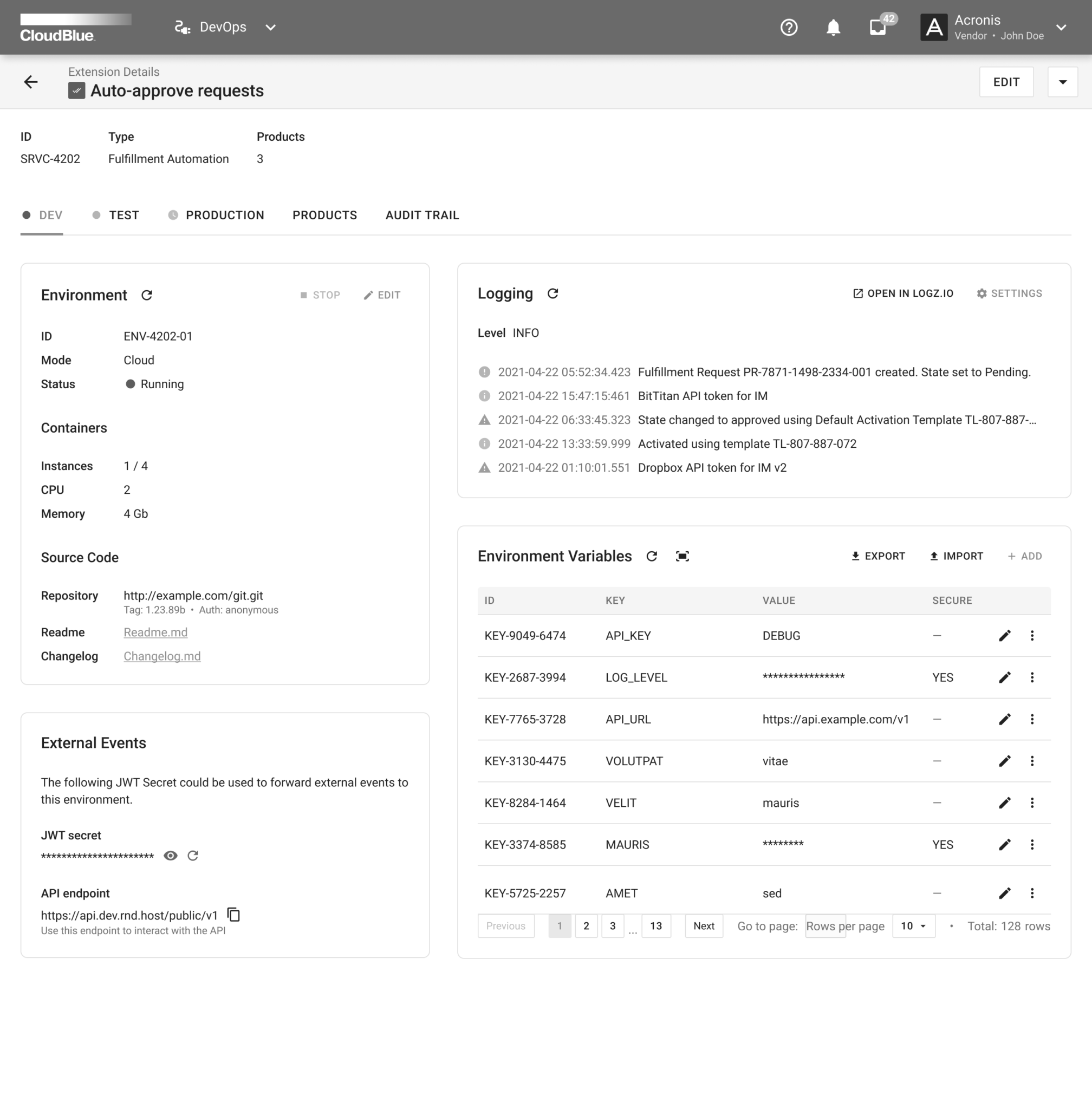Edit the API_KEY environment variable

1004,635
